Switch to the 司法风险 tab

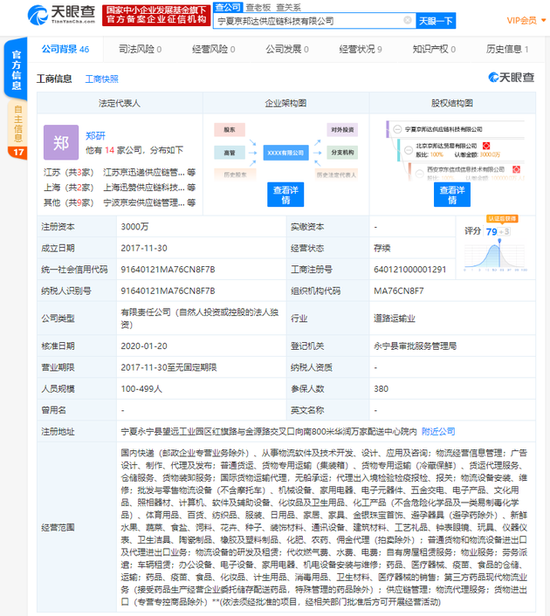tap(140, 49)
